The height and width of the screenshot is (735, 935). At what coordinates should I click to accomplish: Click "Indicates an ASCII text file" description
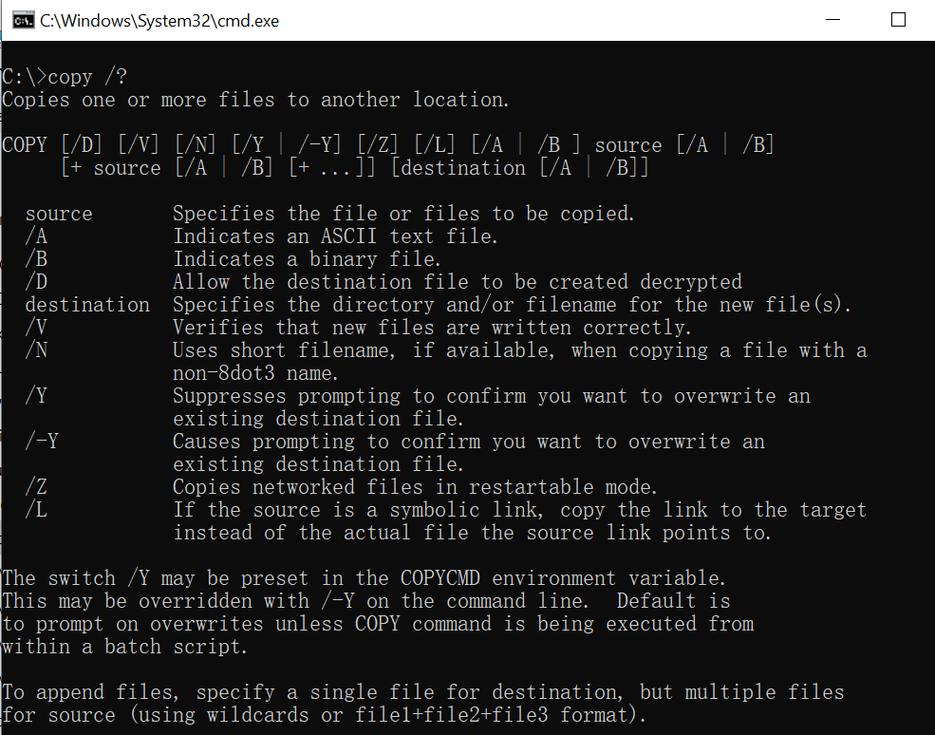(335, 236)
